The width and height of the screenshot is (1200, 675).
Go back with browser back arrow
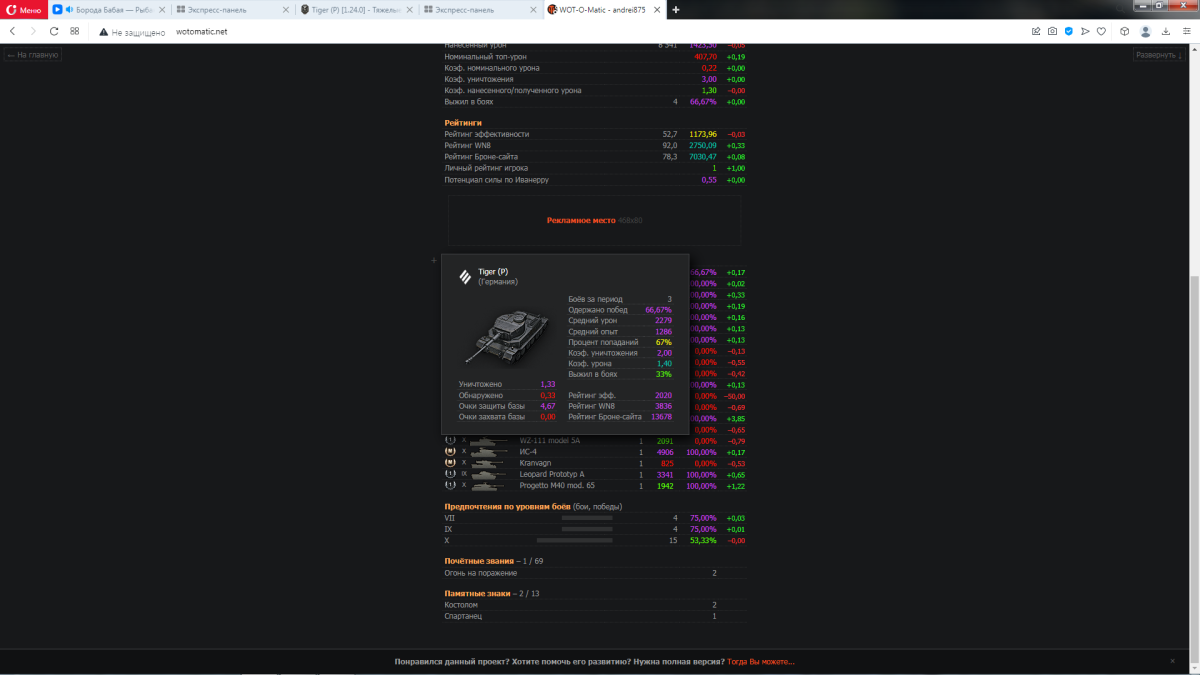click(x=13, y=31)
